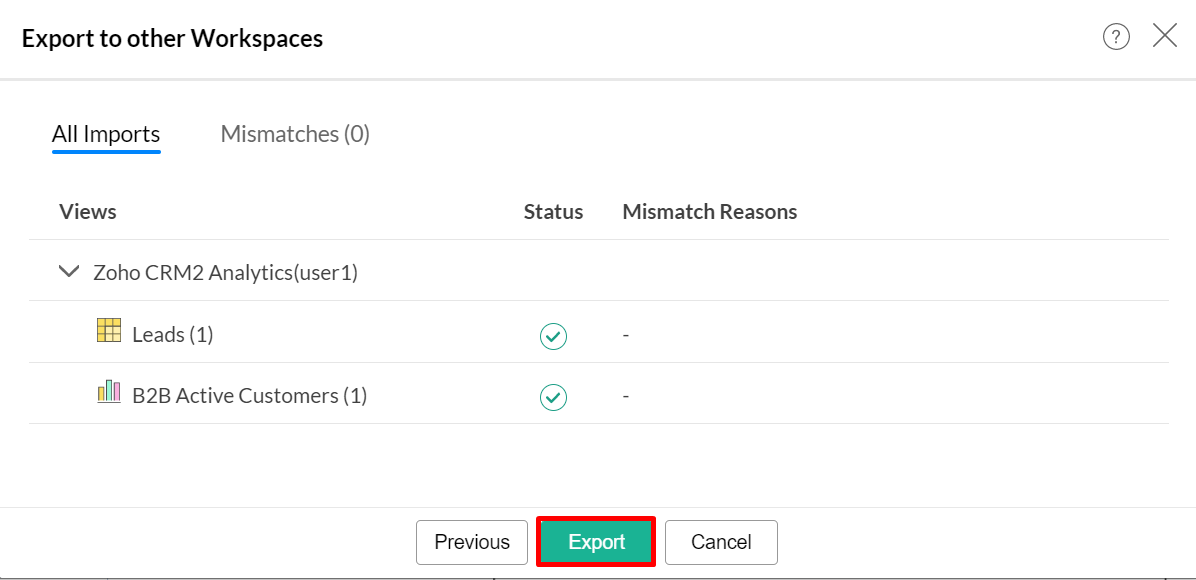Viewport: 1196px width, 580px height.
Task: Cancel the export dialog
Action: [721, 542]
